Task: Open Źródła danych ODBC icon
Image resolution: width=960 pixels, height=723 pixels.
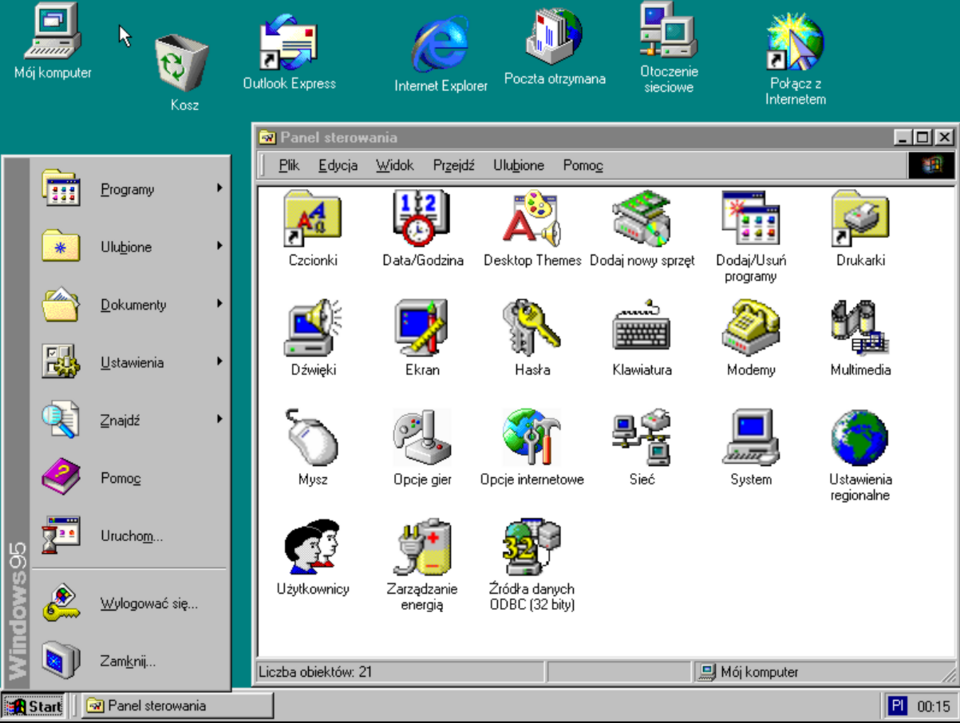Action: [531, 547]
